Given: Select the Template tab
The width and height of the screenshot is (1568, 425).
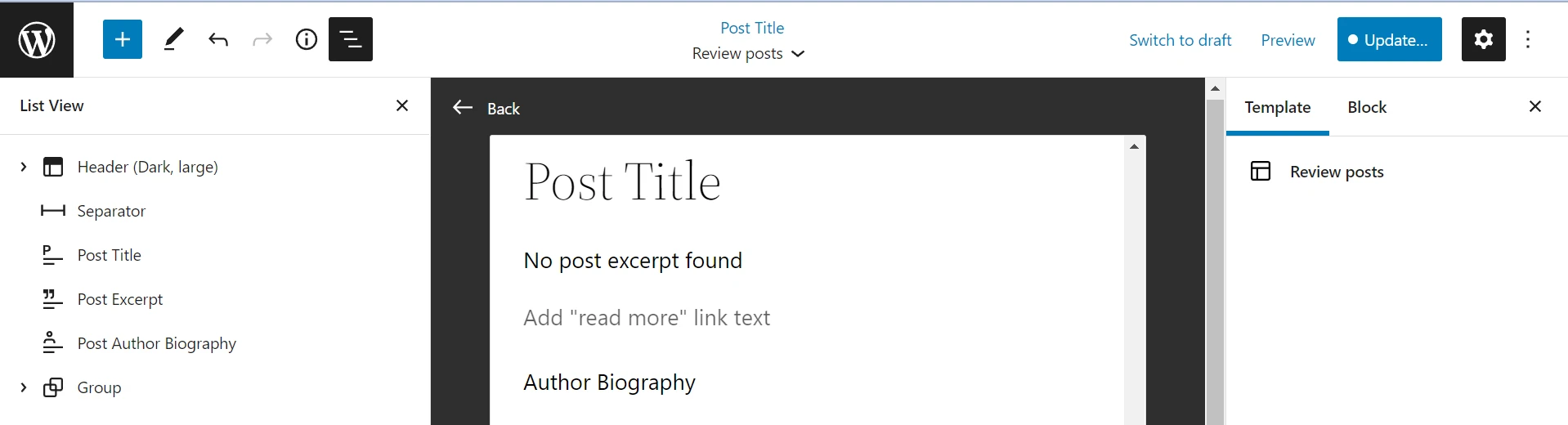Looking at the screenshot, I should [1277, 107].
